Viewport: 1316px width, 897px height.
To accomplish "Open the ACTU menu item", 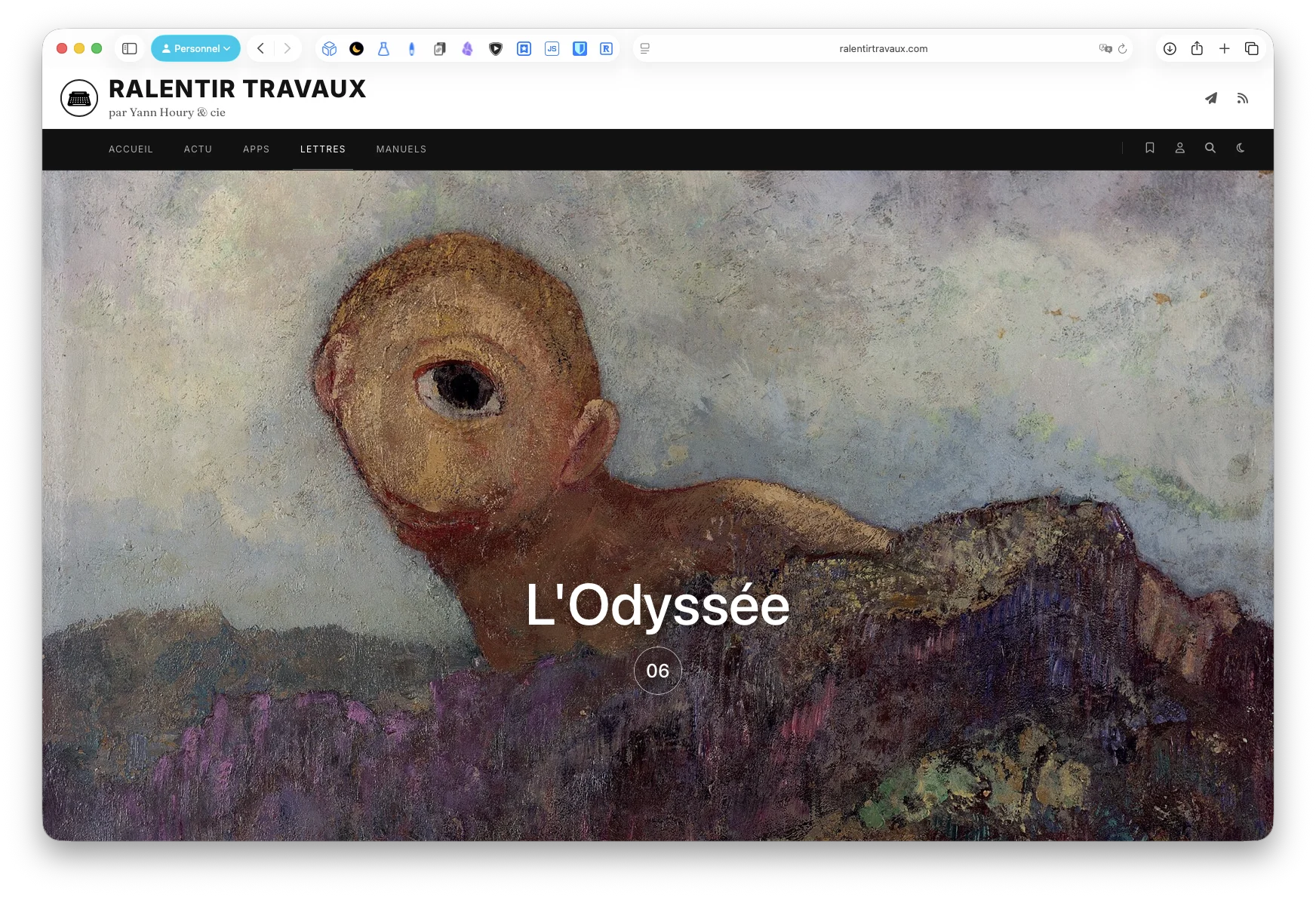I will point(198,149).
